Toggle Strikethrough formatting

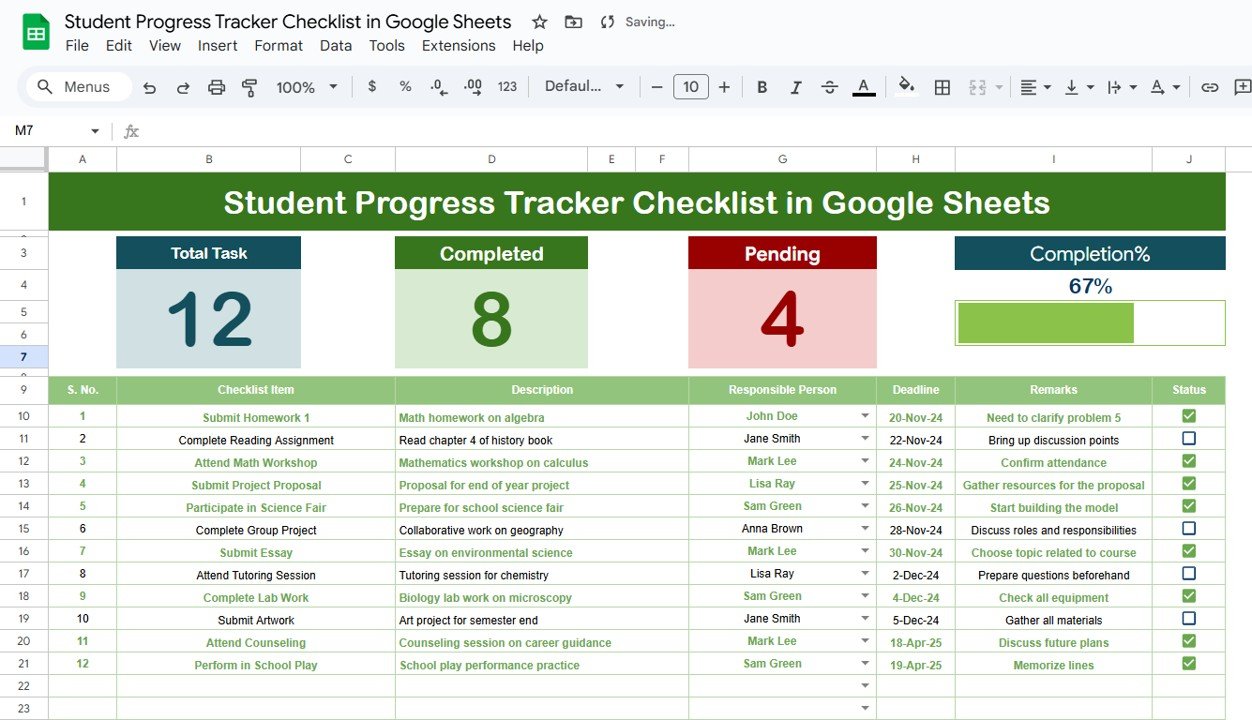click(x=829, y=88)
